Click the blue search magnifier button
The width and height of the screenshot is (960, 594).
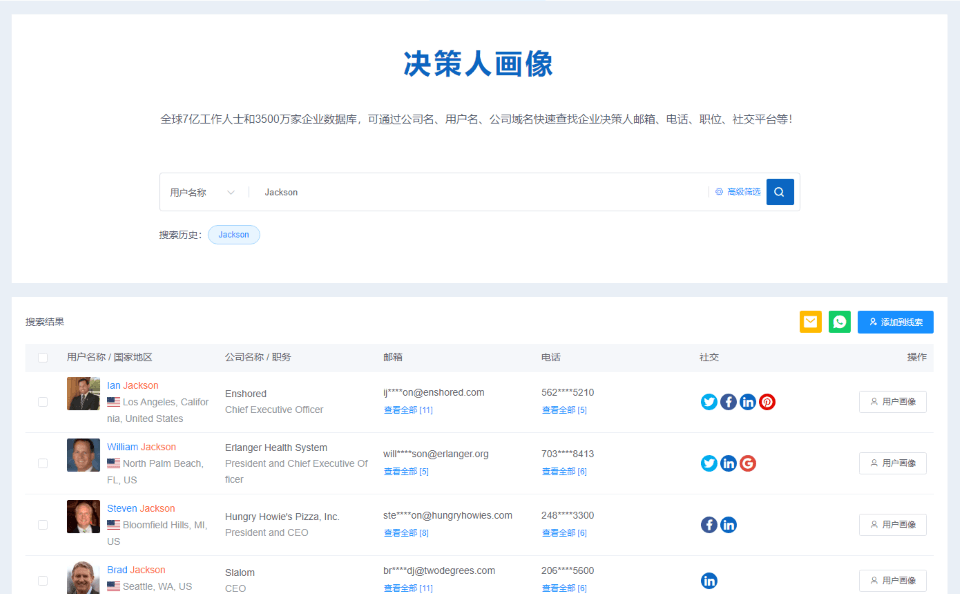tap(780, 192)
